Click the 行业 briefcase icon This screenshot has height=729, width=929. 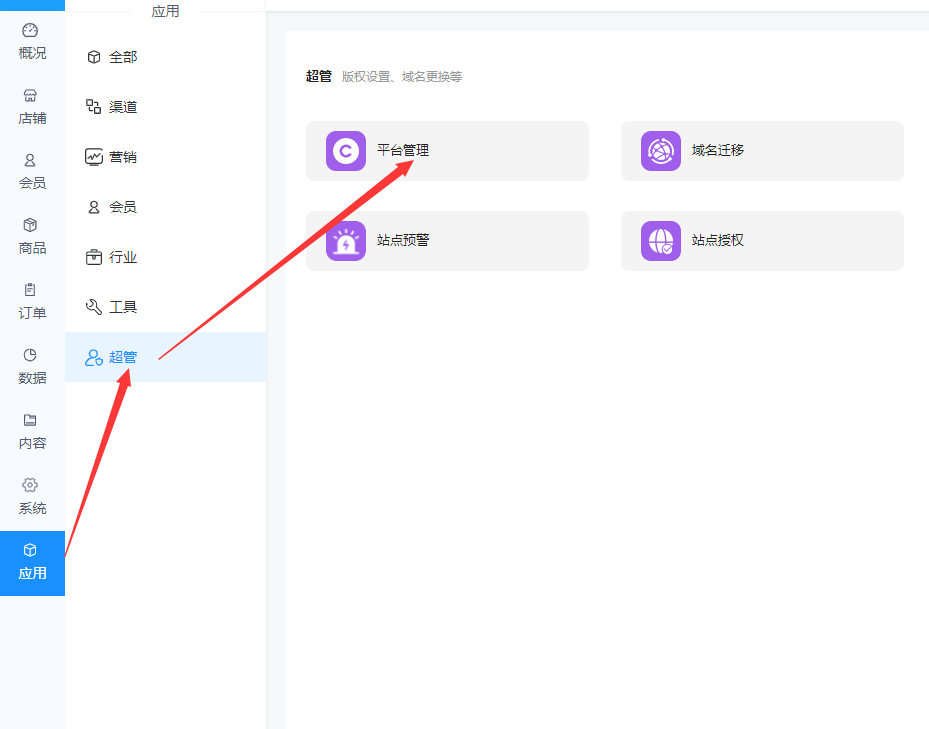tap(94, 257)
